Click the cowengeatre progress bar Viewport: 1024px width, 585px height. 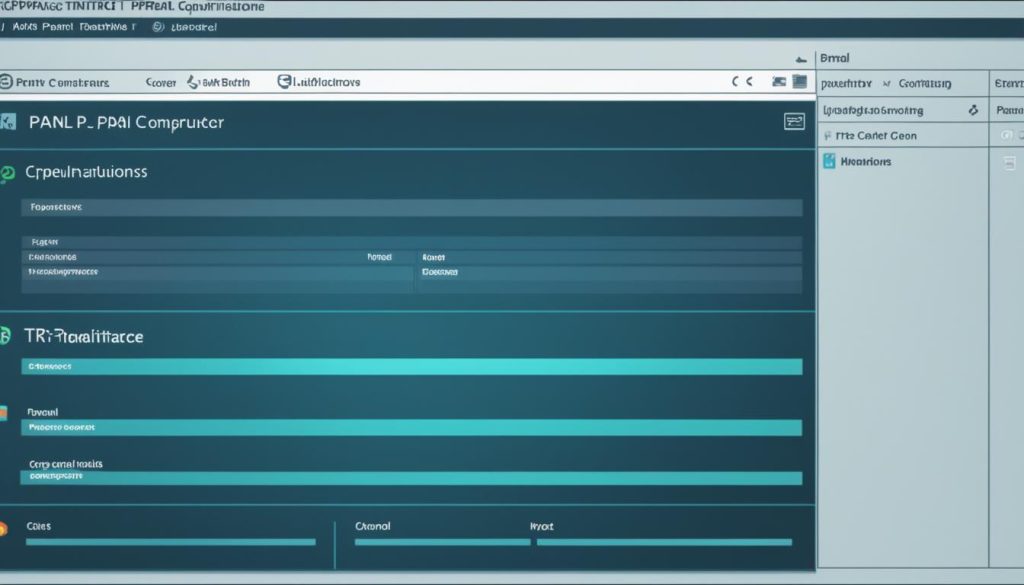(x=411, y=477)
